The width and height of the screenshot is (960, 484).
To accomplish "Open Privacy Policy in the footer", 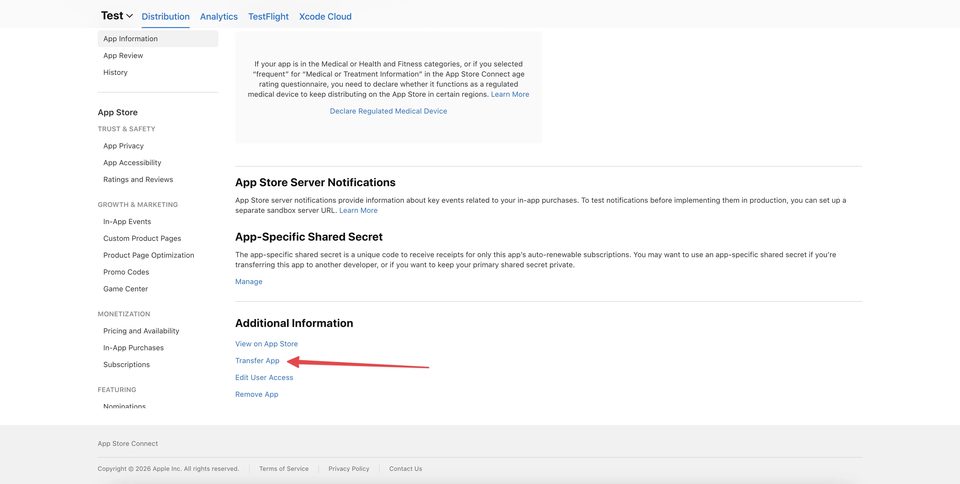I will pos(348,469).
